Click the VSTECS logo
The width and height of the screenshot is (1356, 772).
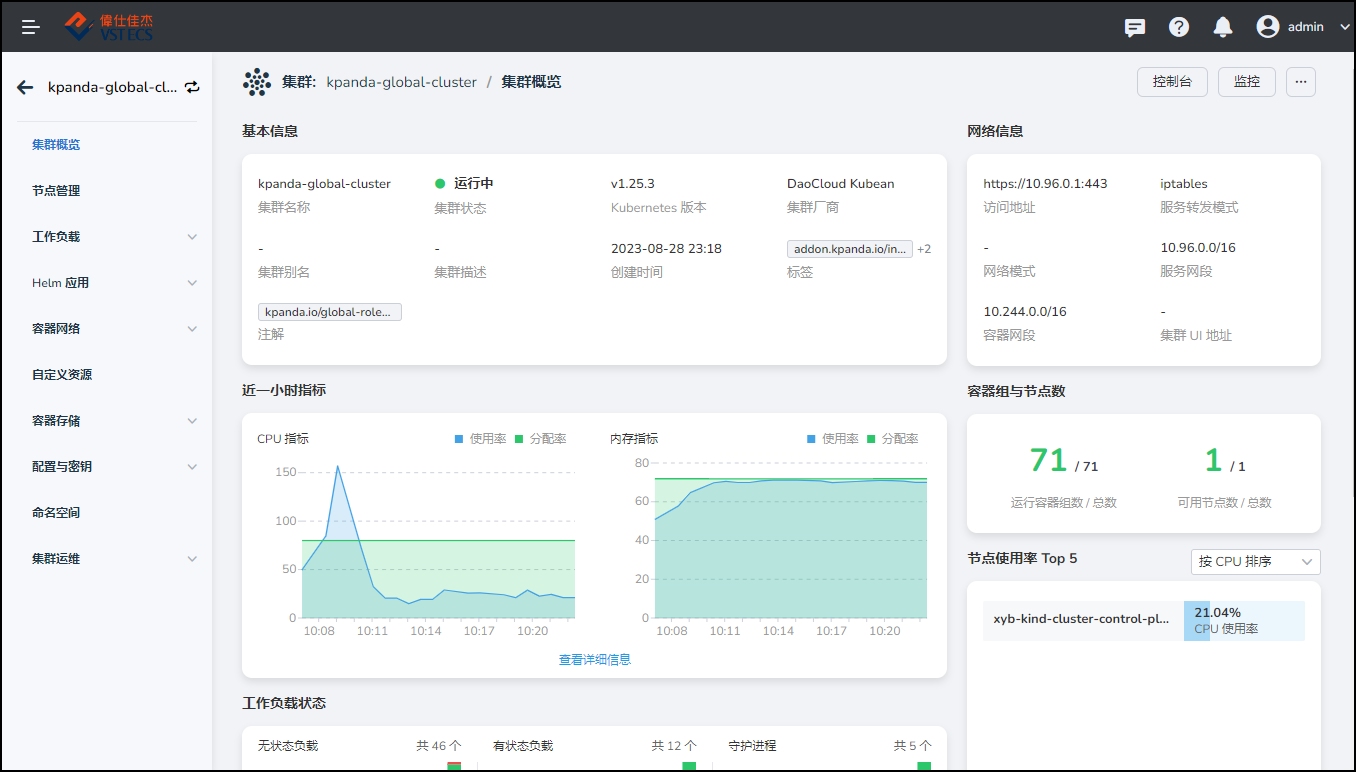pos(109,27)
